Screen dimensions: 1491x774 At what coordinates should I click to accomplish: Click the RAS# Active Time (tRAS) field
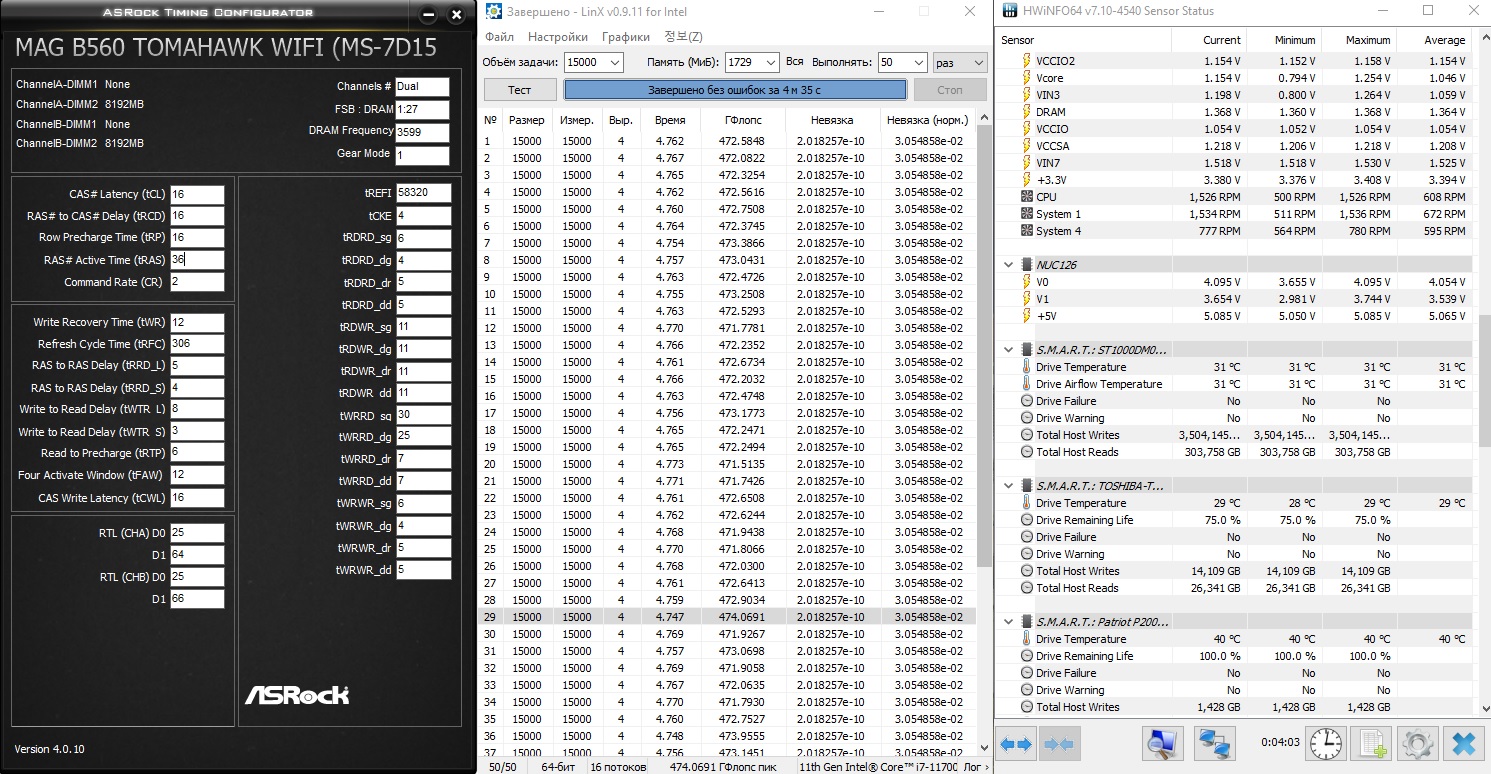pyautogui.click(x=197, y=260)
